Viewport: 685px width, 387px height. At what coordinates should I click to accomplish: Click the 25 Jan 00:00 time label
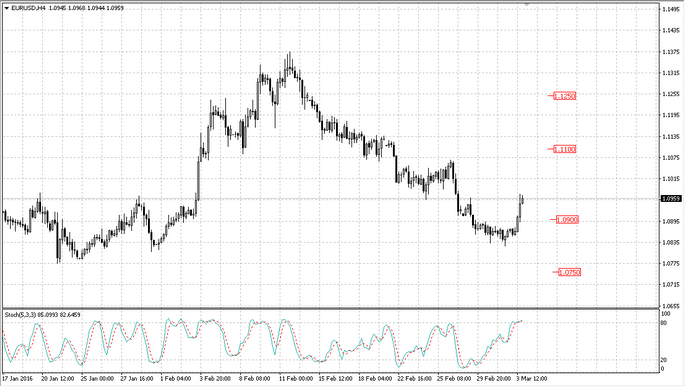point(97,378)
